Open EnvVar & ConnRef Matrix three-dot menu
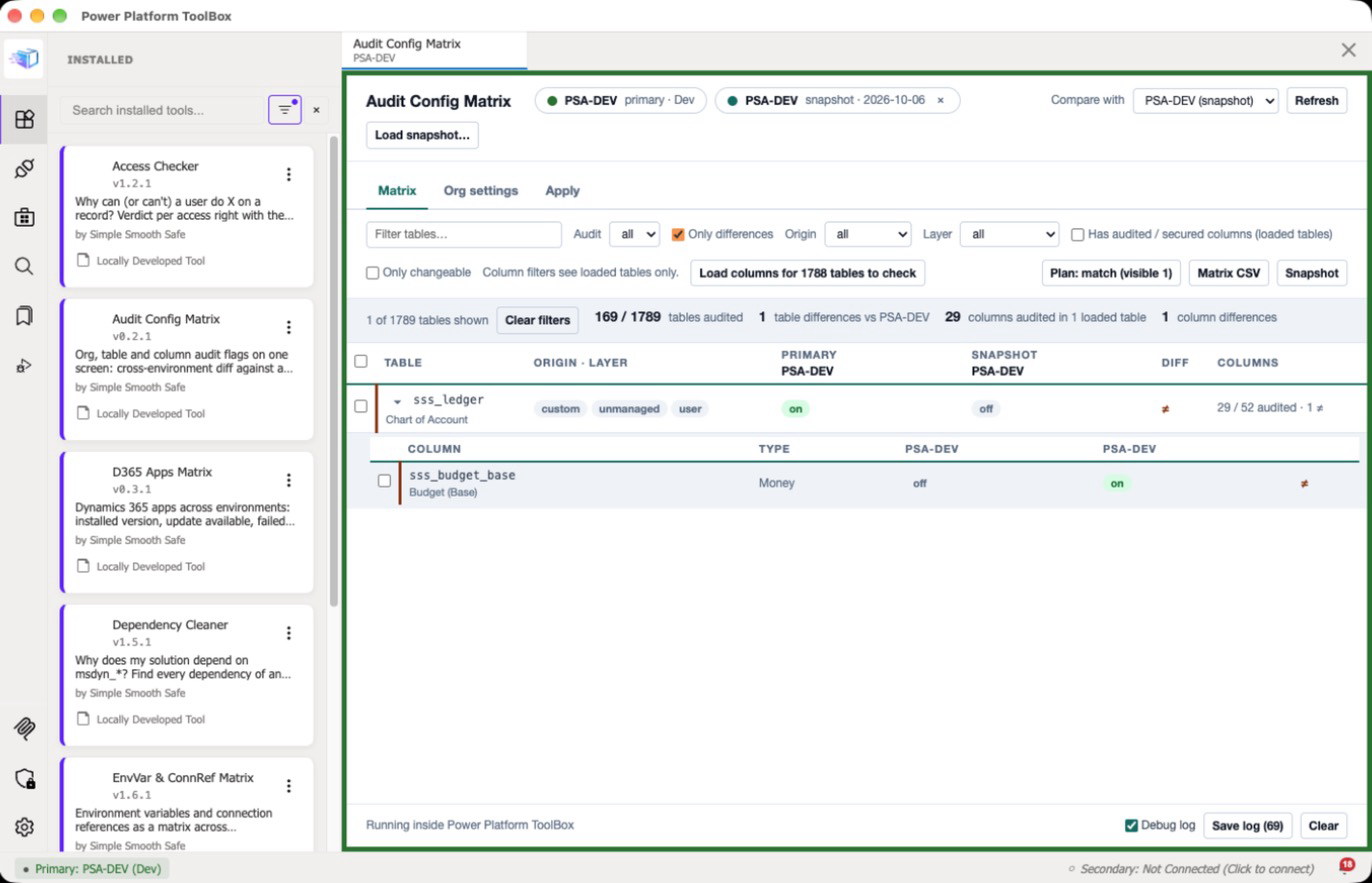Viewport: 1372px width, 883px height. (289, 786)
